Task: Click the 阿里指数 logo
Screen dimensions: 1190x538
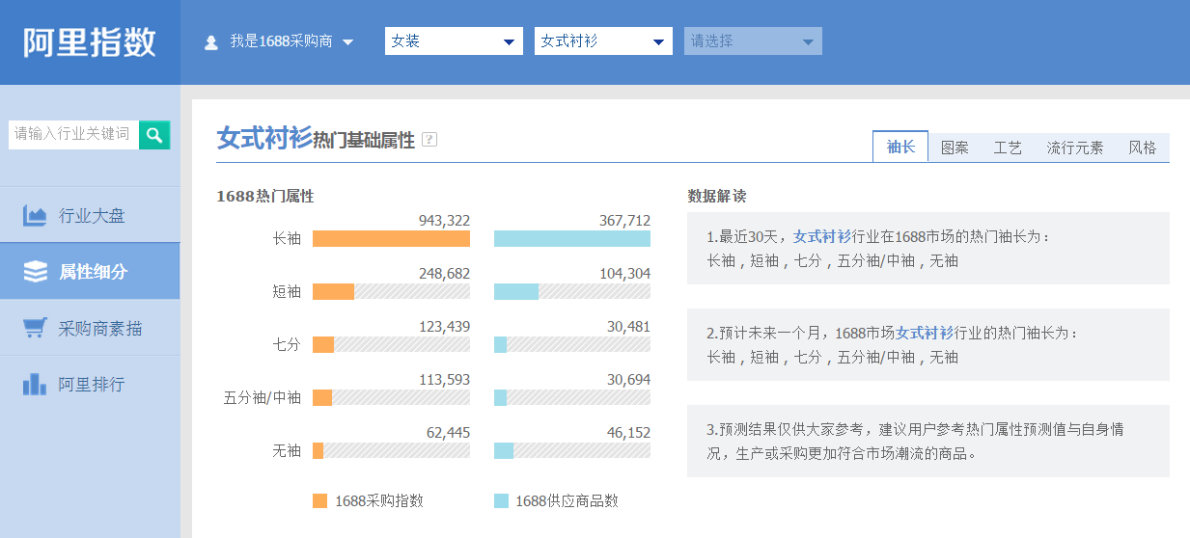Action: (x=90, y=42)
